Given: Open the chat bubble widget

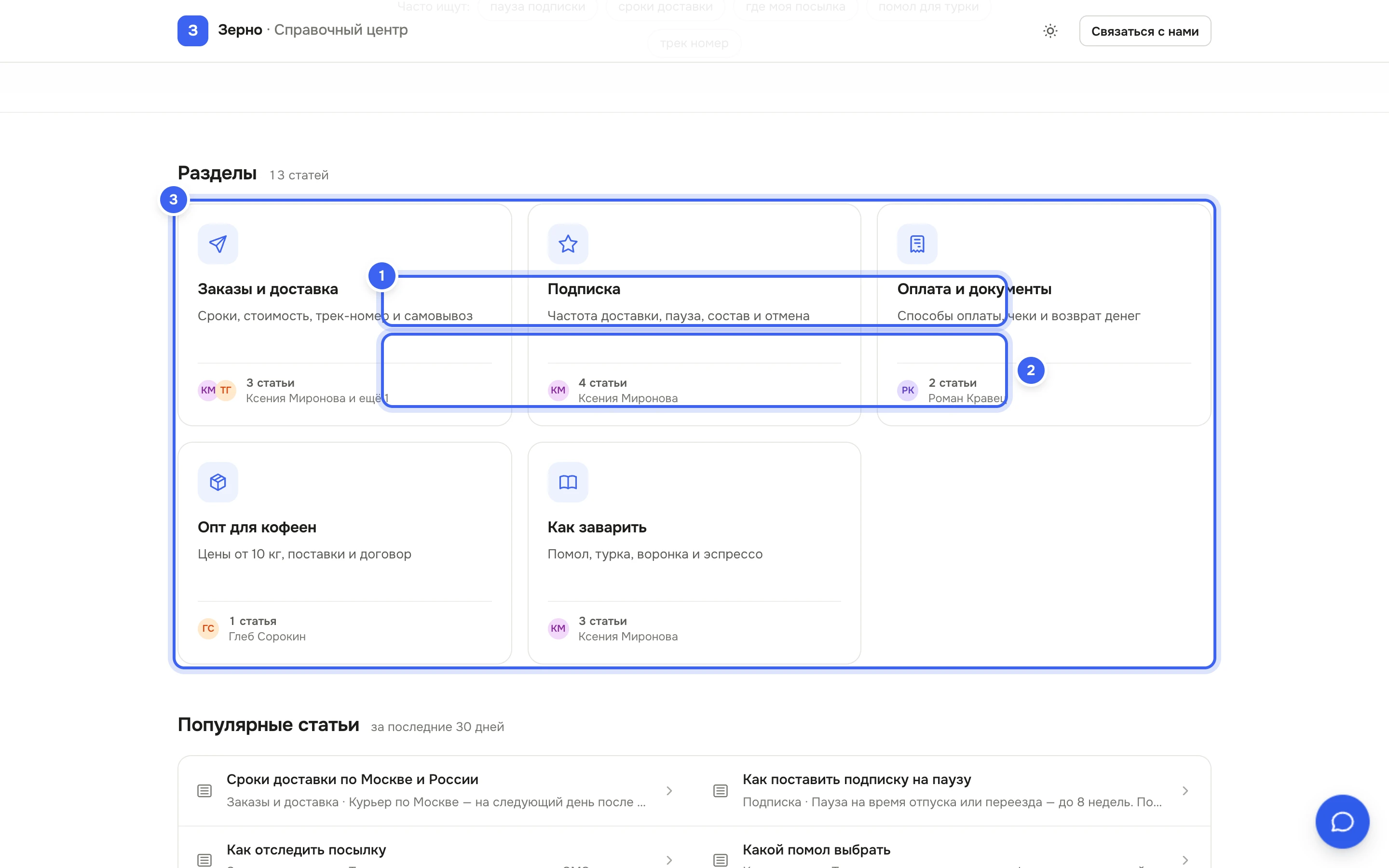Looking at the screenshot, I should [1342, 822].
